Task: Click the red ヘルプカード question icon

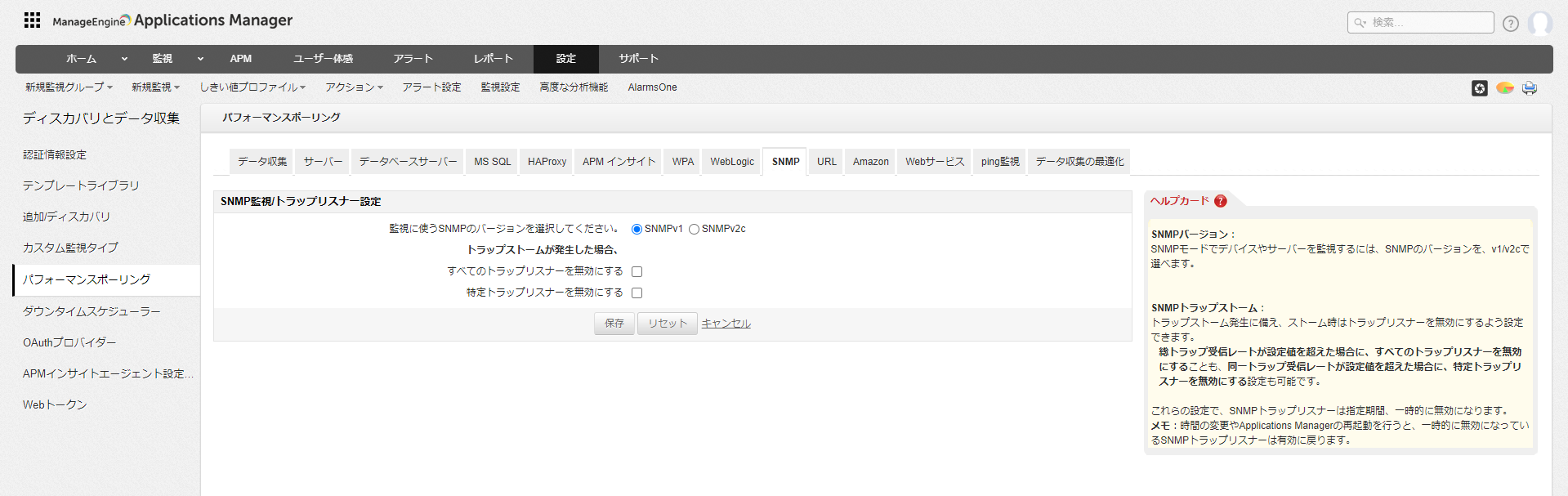Action: pos(1220,201)
